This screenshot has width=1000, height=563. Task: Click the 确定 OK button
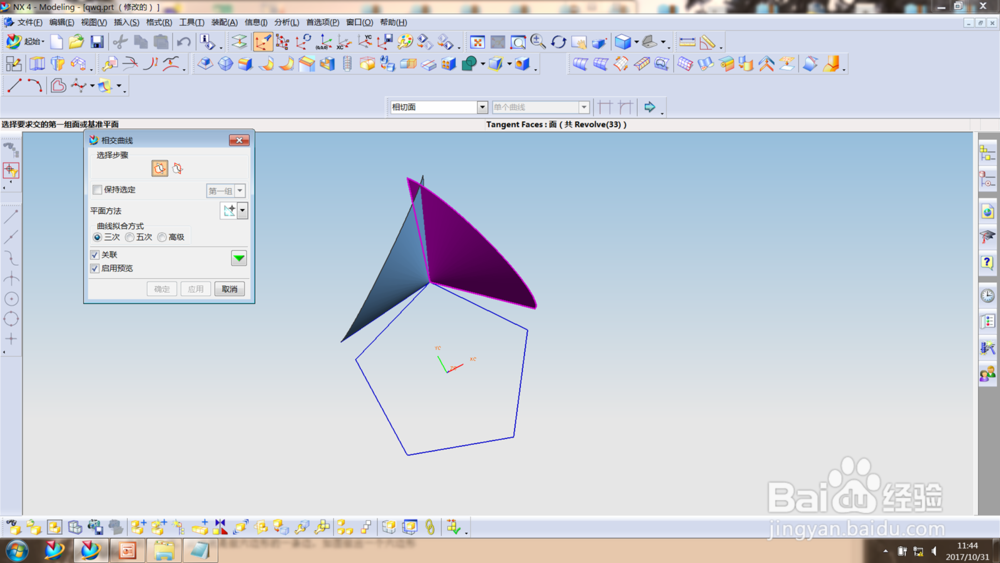coord(162,289)
